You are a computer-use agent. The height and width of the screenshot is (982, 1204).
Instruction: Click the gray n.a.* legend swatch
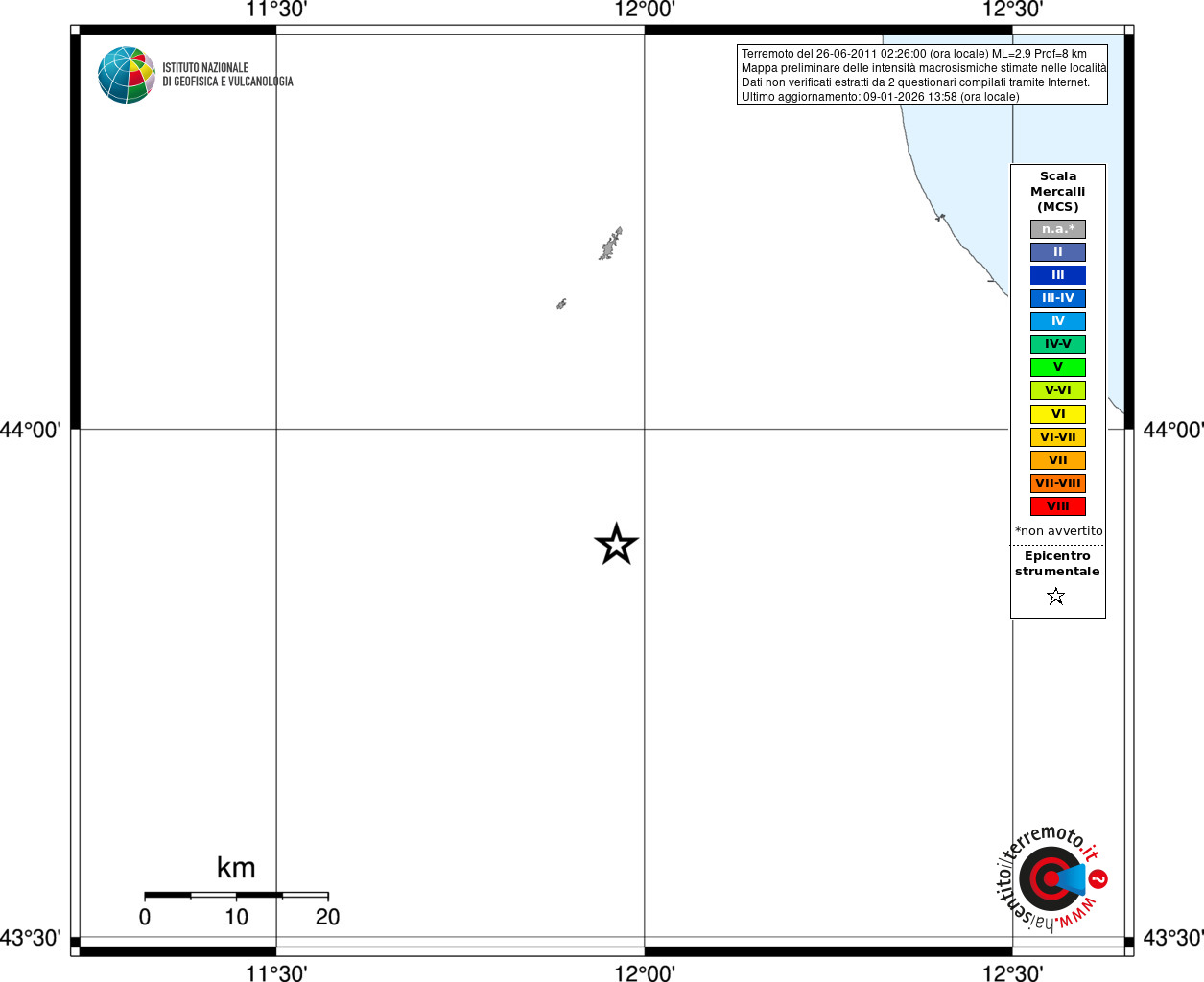[x=1058, y=229]
